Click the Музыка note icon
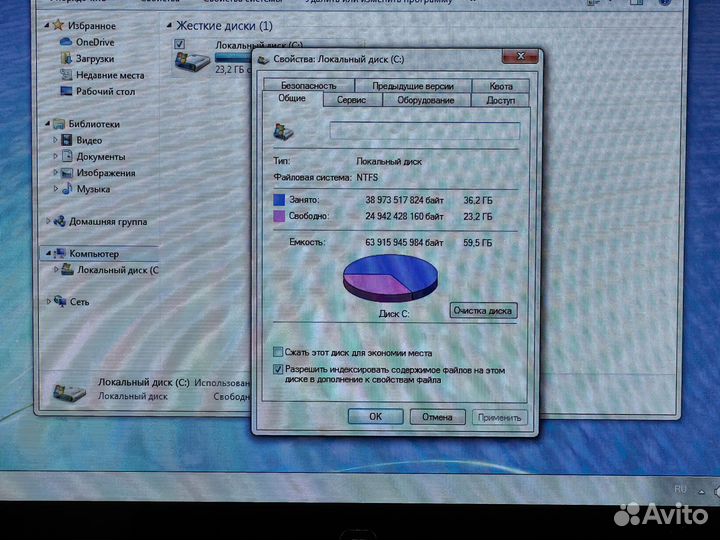720x540 pixels. point(67,188)
